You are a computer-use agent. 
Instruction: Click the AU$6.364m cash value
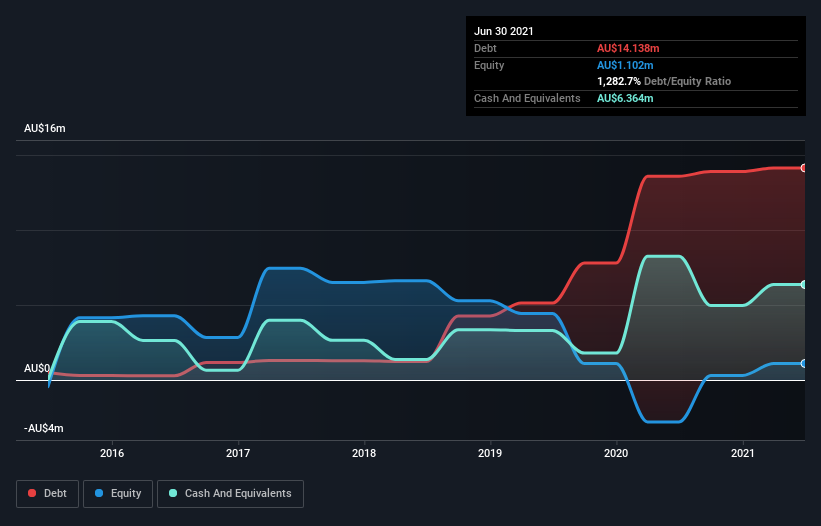(x=625, y=98)
